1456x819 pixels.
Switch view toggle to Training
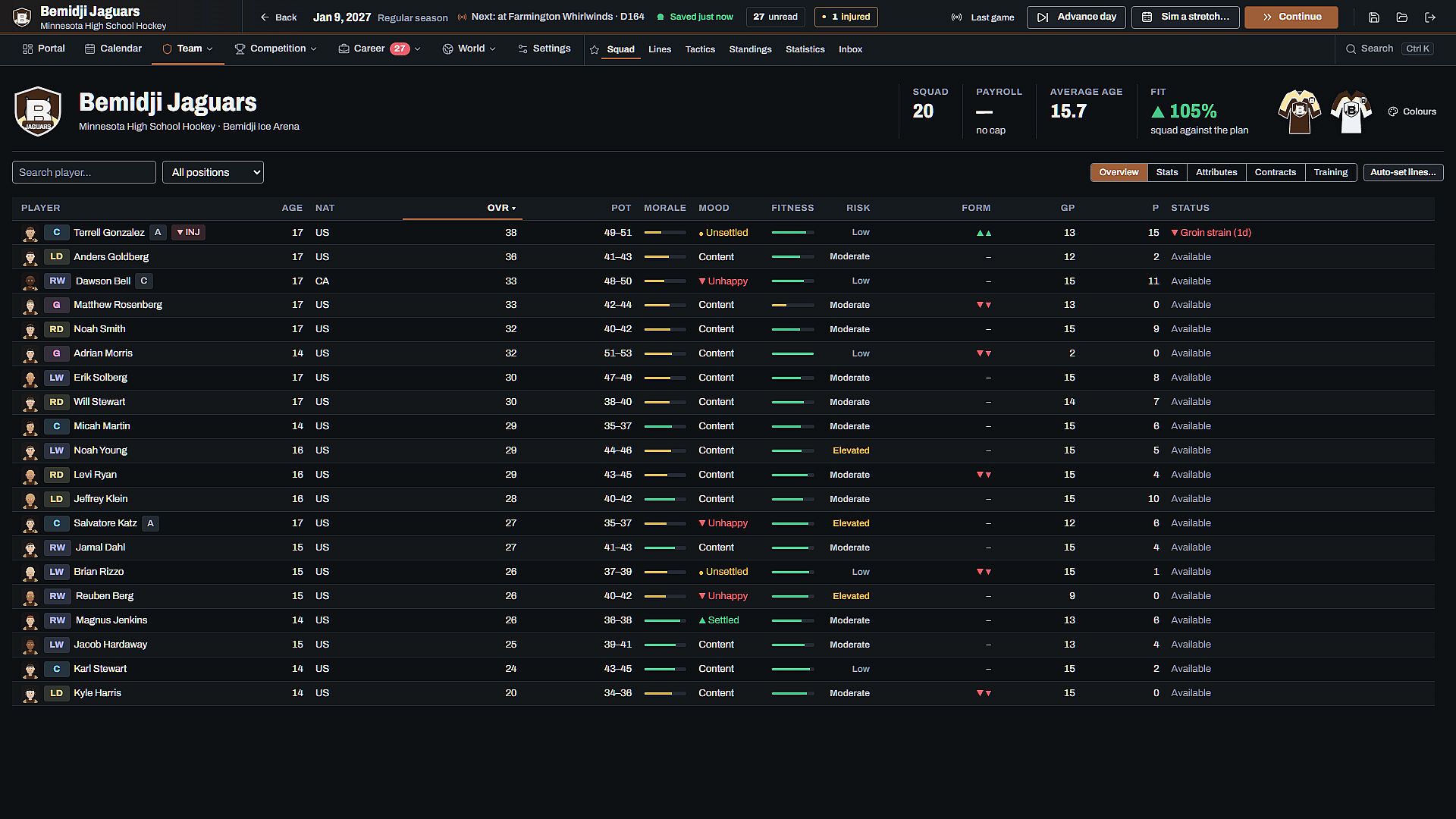[1331, 172]
